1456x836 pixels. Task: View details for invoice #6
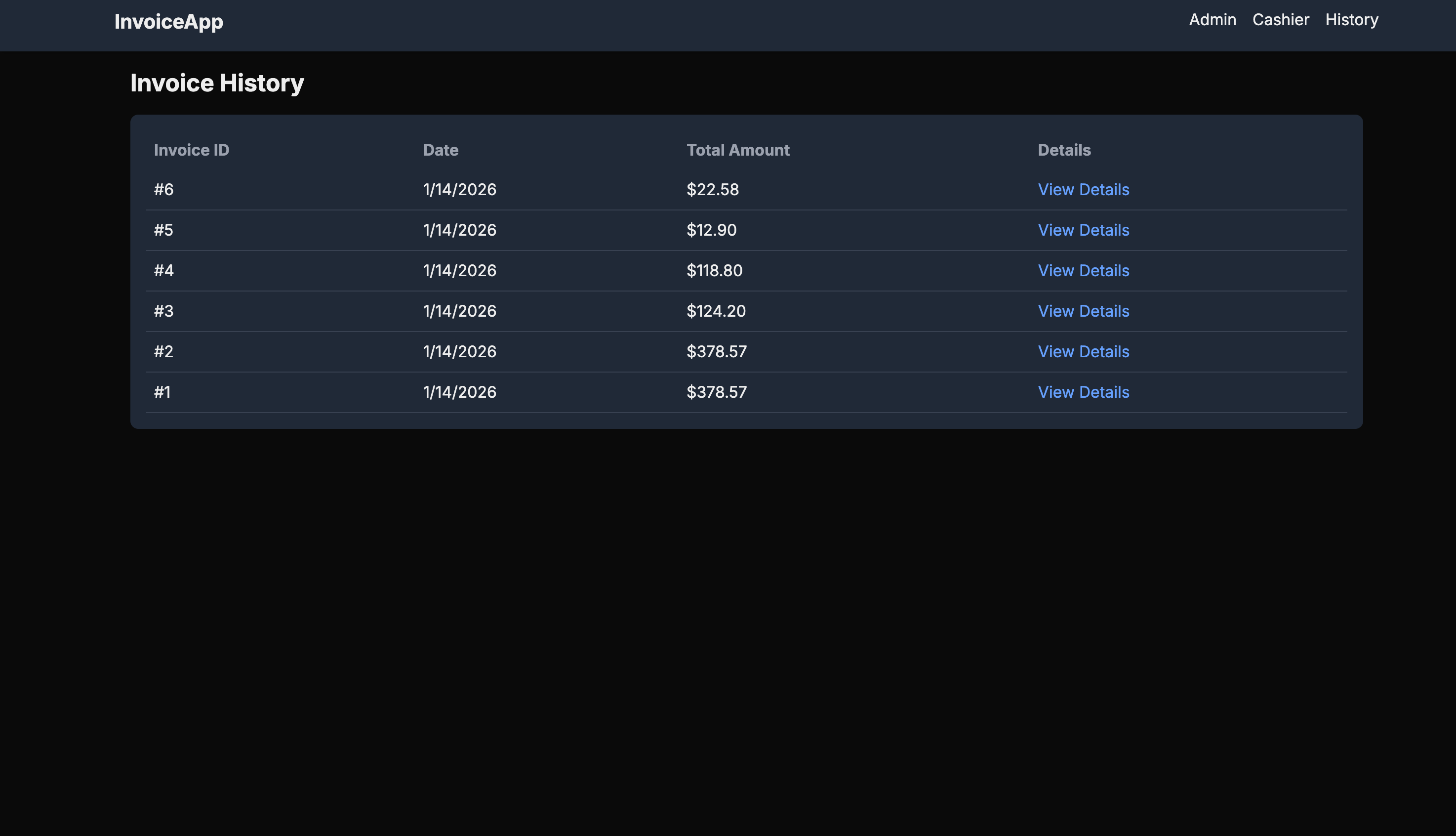(1083, 189)
